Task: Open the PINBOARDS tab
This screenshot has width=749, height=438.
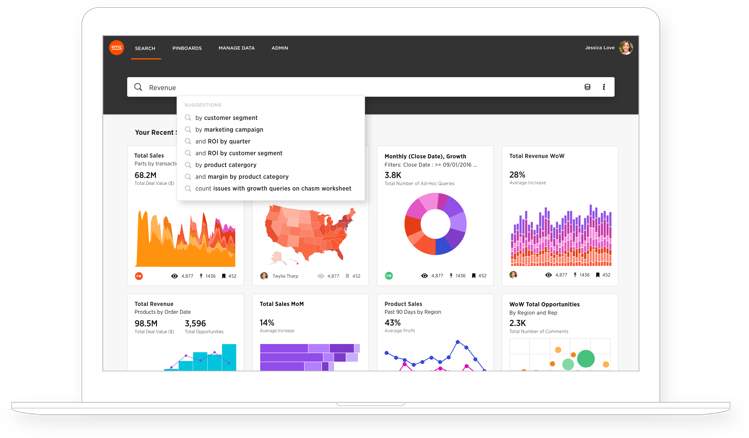Action: coord(187,48)
